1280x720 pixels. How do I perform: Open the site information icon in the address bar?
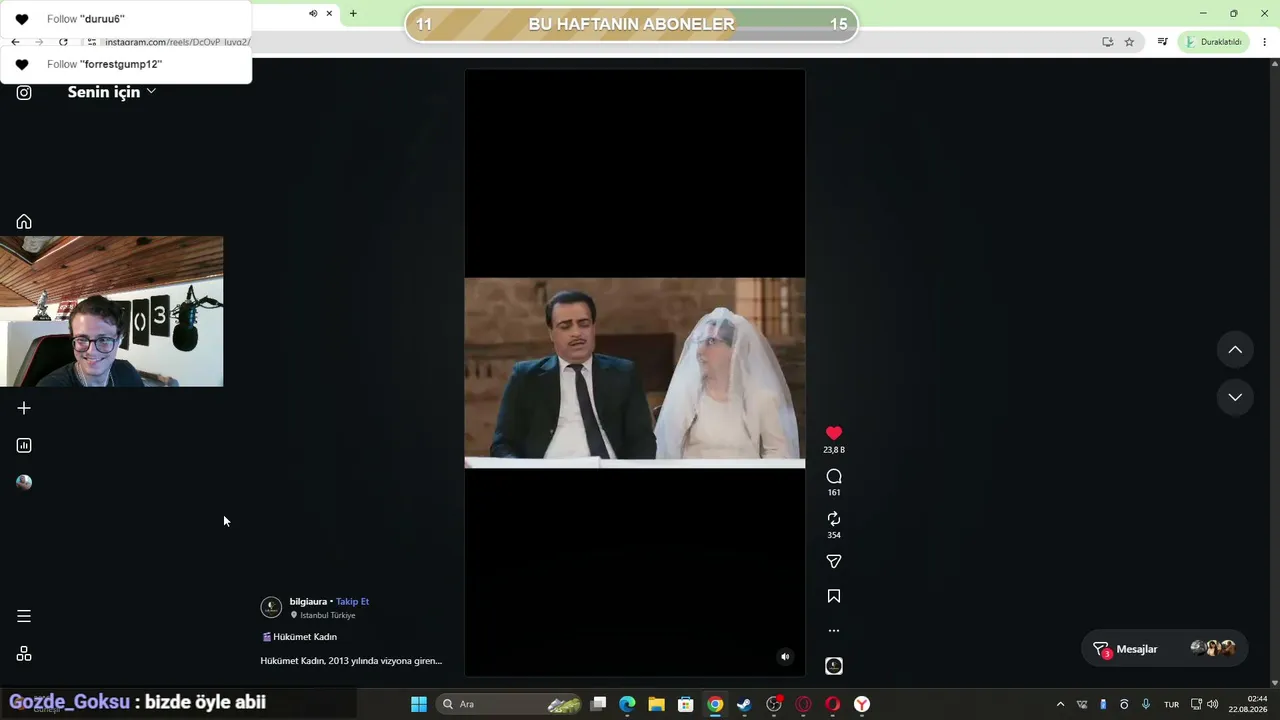click(x=91, y=42)
